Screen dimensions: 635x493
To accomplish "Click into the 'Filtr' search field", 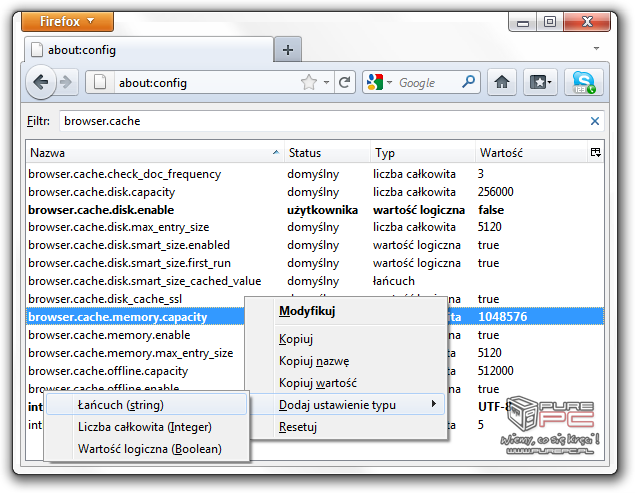I will pyautogui.click(x=320, y=121).
